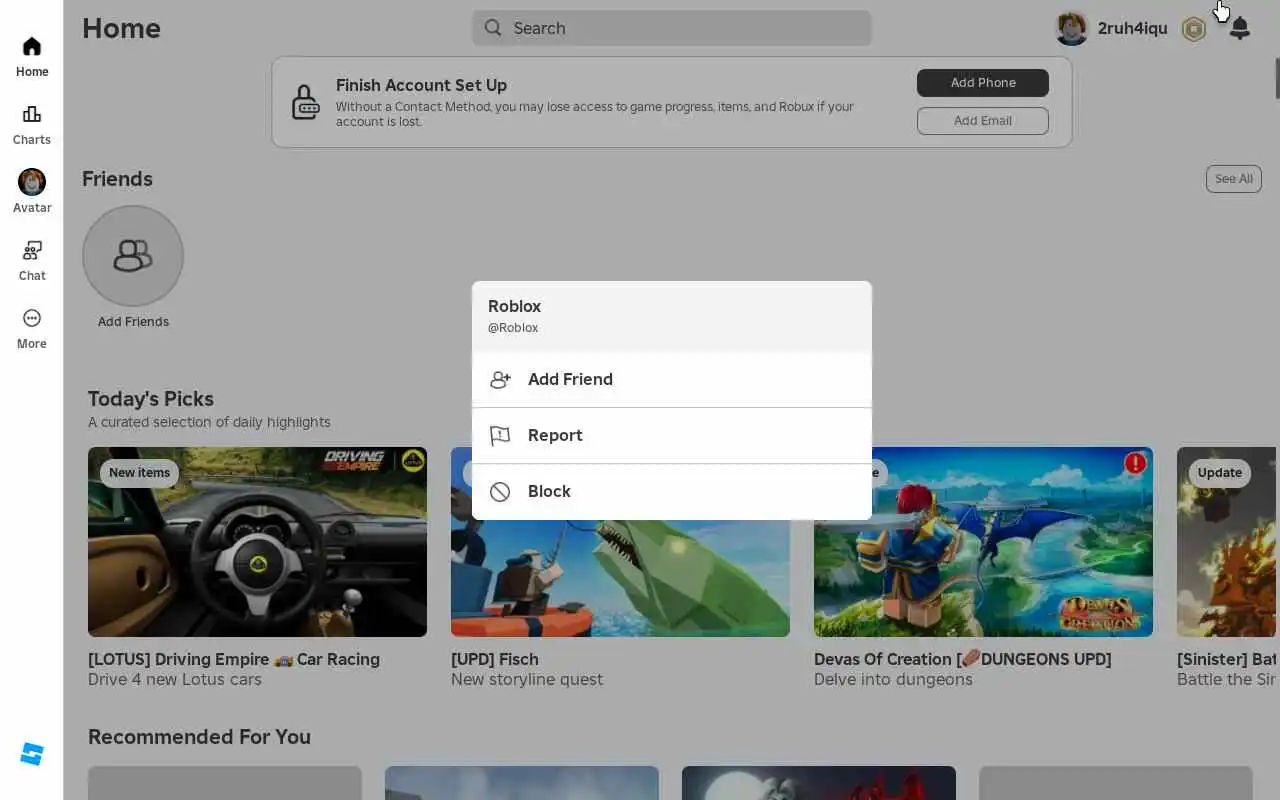Screen dimensions: 1280x800
Task: Open the 2ruh4iqu profile avatar picture
Action: pos(1071,28)
